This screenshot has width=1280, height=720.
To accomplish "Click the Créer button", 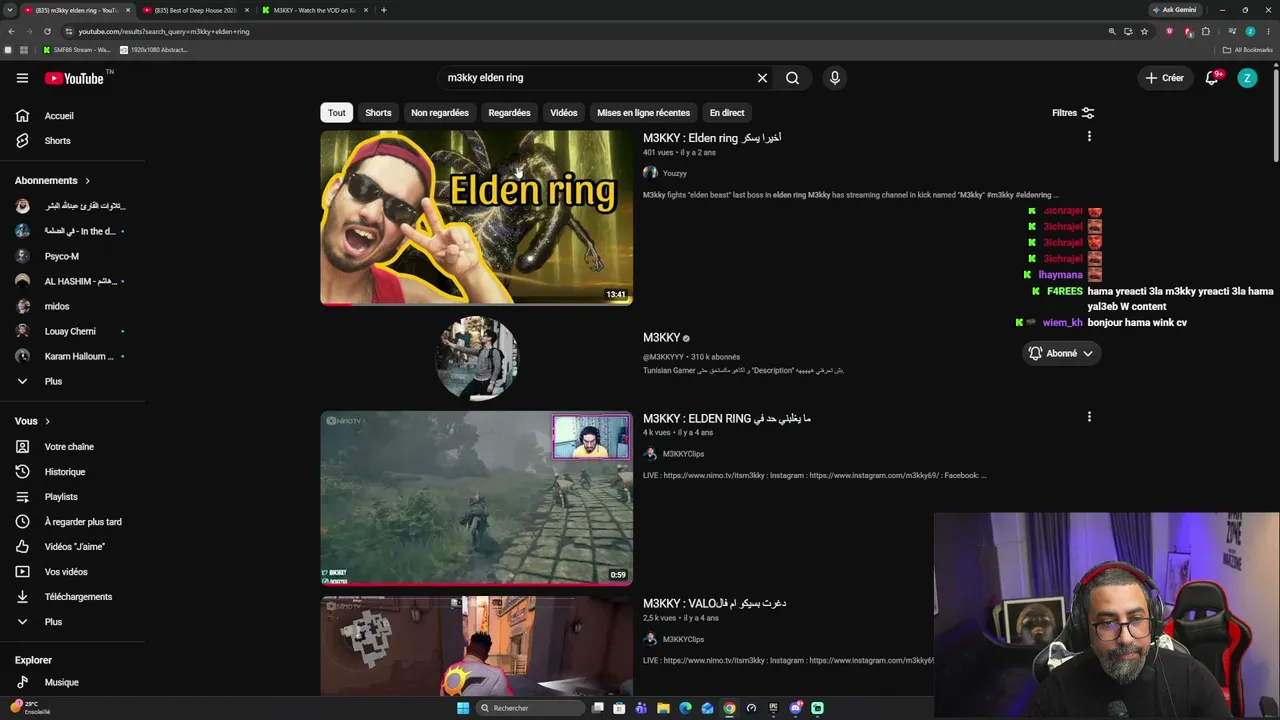I will tap(1165, 78).
